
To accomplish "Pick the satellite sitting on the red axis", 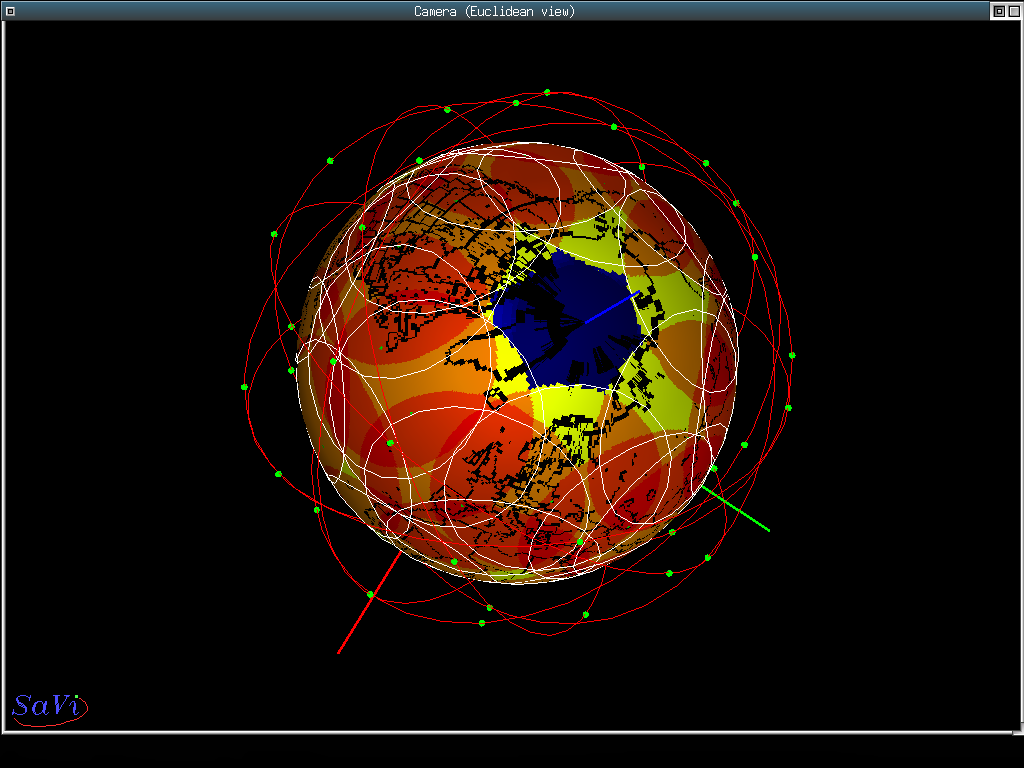I will tap(370, 595).
